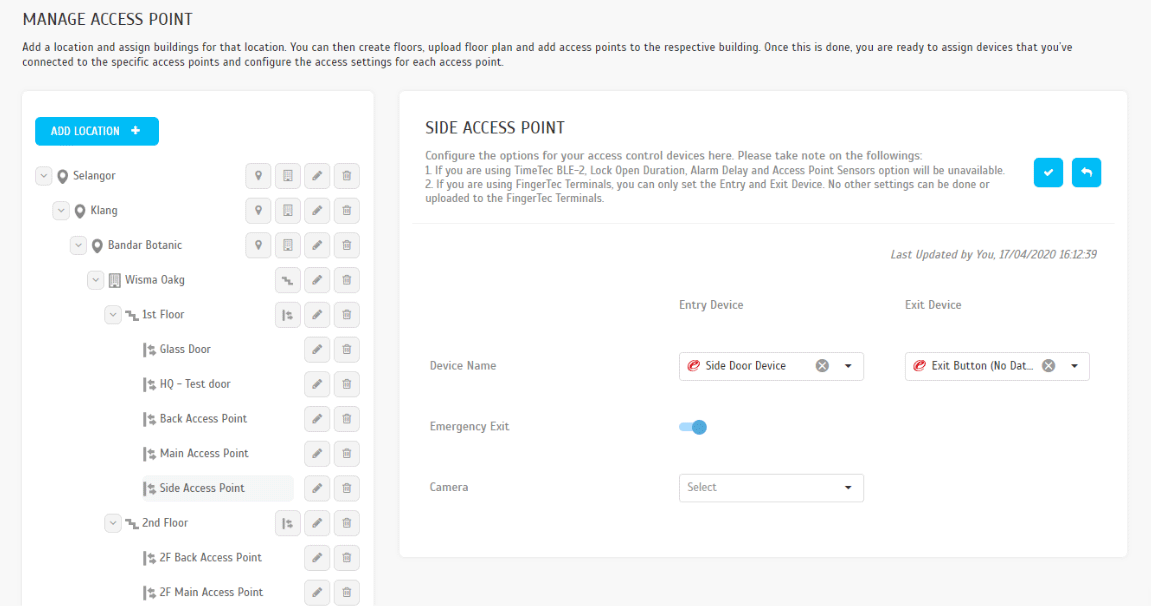
Task: Clear the Side Door Device selection
Action: pyautogui.click(x=822, y=366)
